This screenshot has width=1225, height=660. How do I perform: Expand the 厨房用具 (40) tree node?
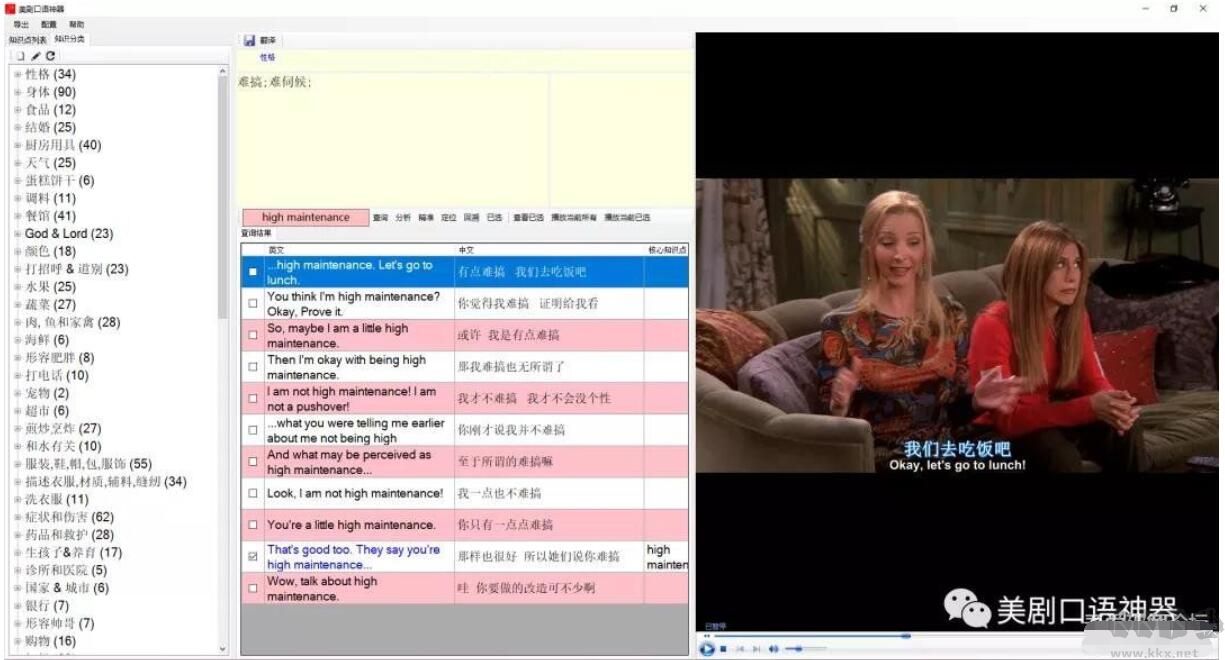point(18,145)
